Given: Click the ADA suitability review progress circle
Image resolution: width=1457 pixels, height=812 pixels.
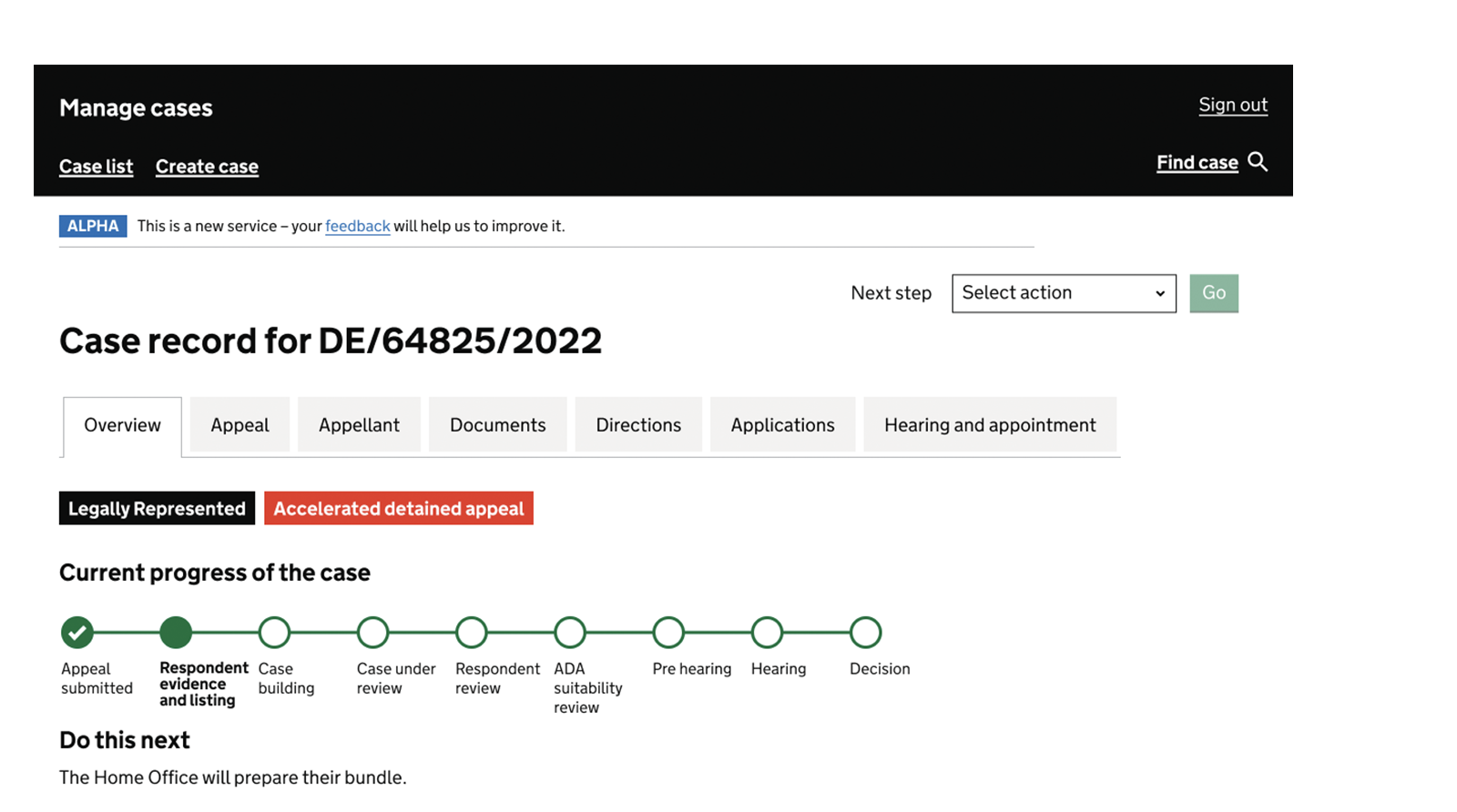Looking at the screenshot, I should click(x=570, y=632).
